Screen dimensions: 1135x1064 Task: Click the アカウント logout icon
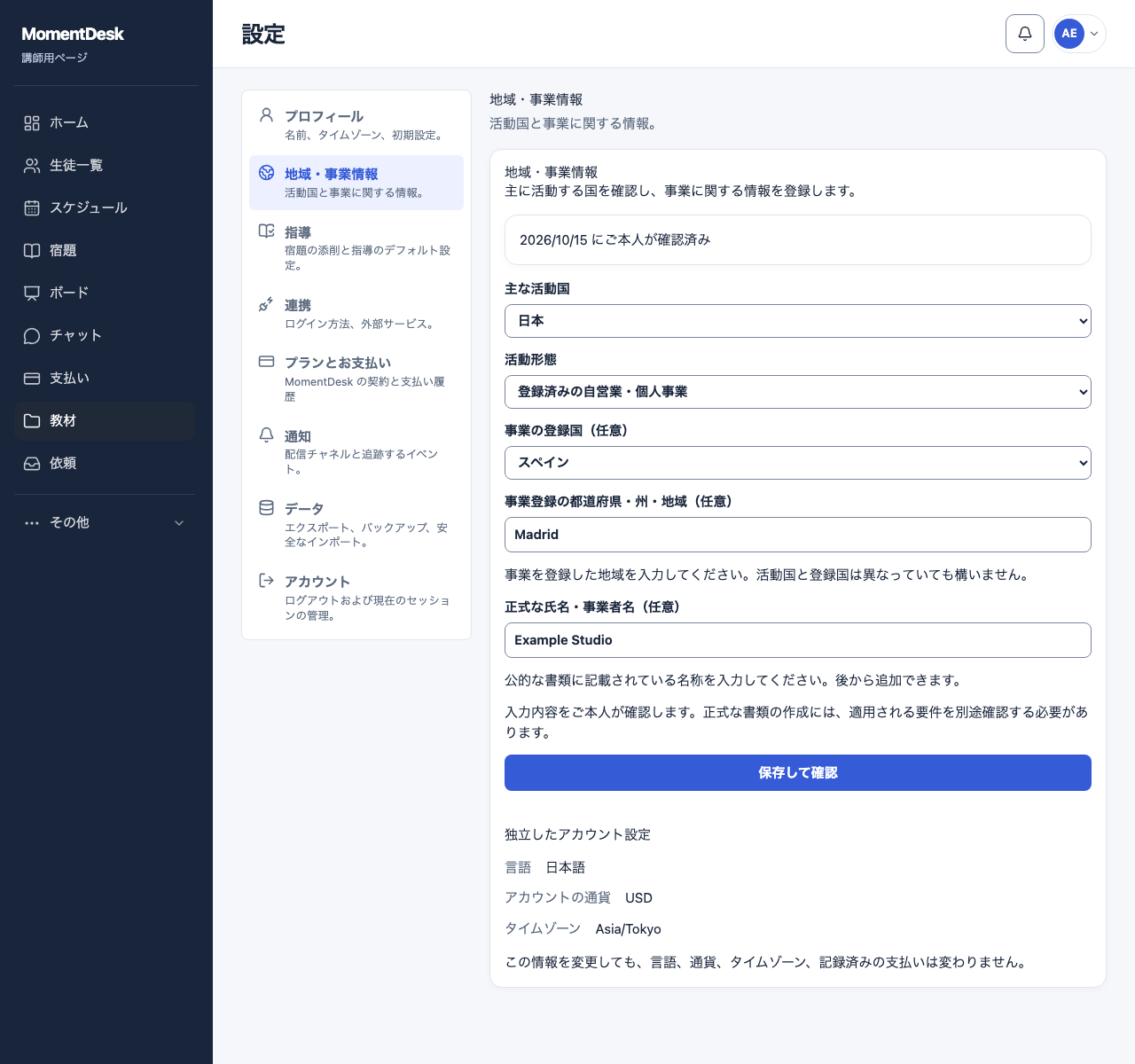266,581
